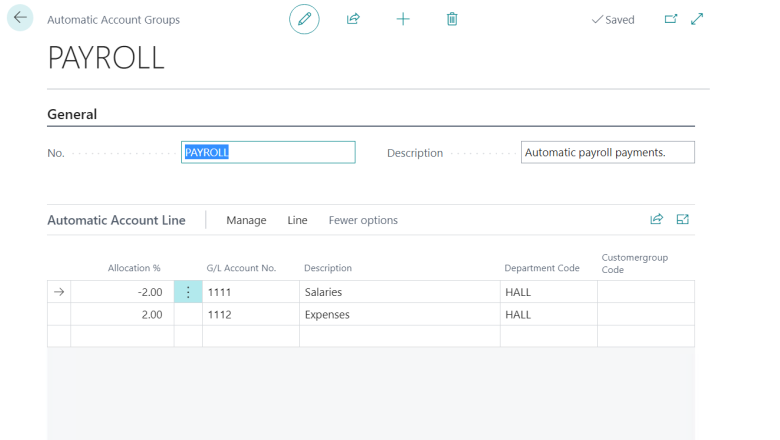Click Fewer options
This screenshot has height=440, width=780.
click(x=363, y=220)
